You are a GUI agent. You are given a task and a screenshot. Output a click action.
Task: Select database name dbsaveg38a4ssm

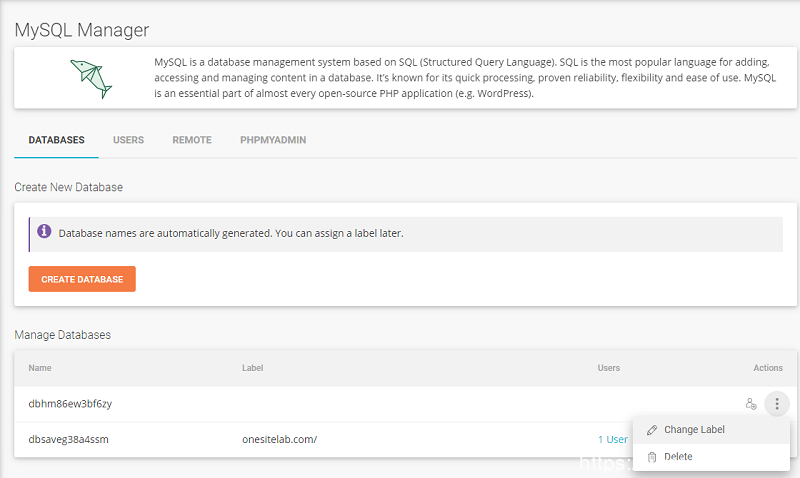(70, 439)
